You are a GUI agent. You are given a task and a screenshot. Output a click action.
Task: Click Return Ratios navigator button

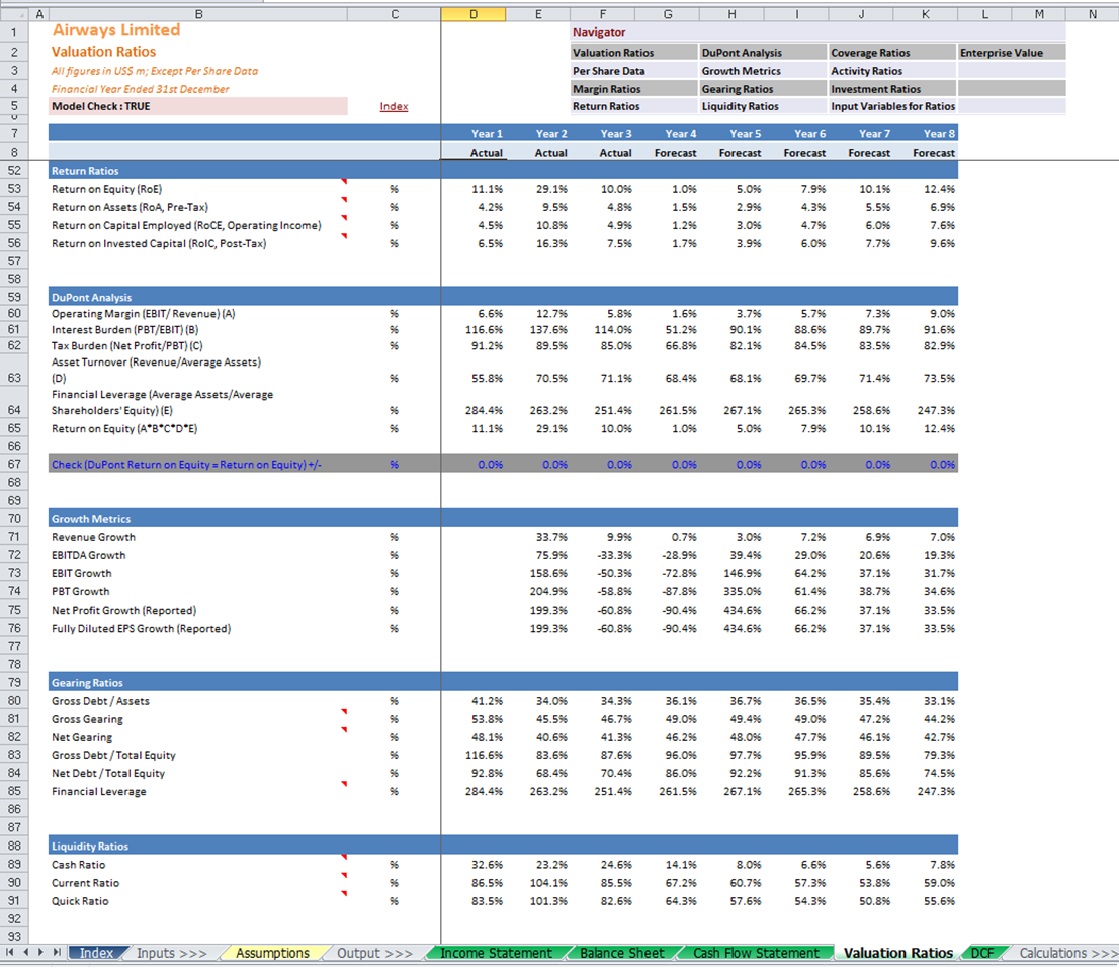pyautogui.click(x=634, y=106)
